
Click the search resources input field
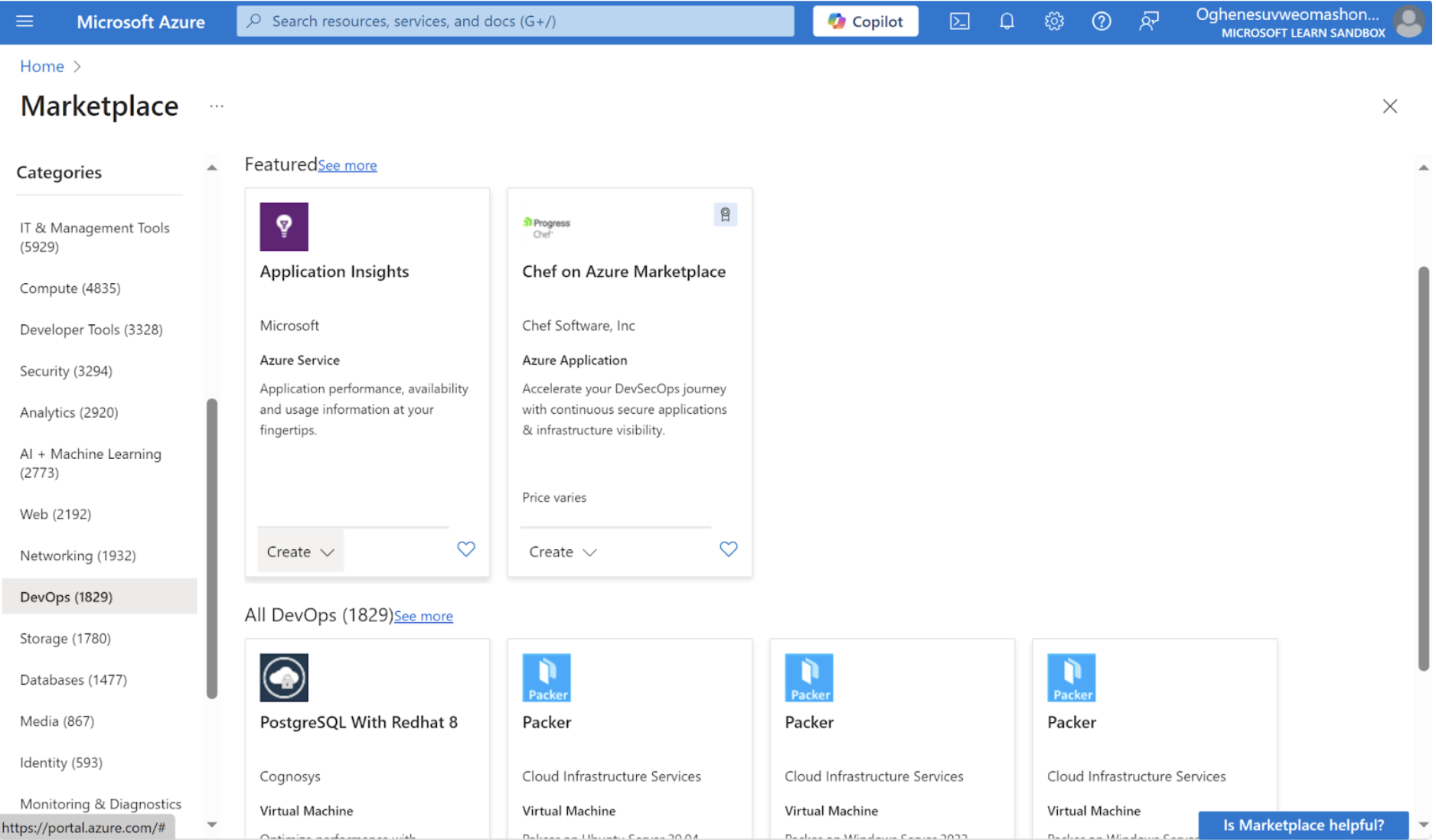pyautogui.click(x=517, y=21)
